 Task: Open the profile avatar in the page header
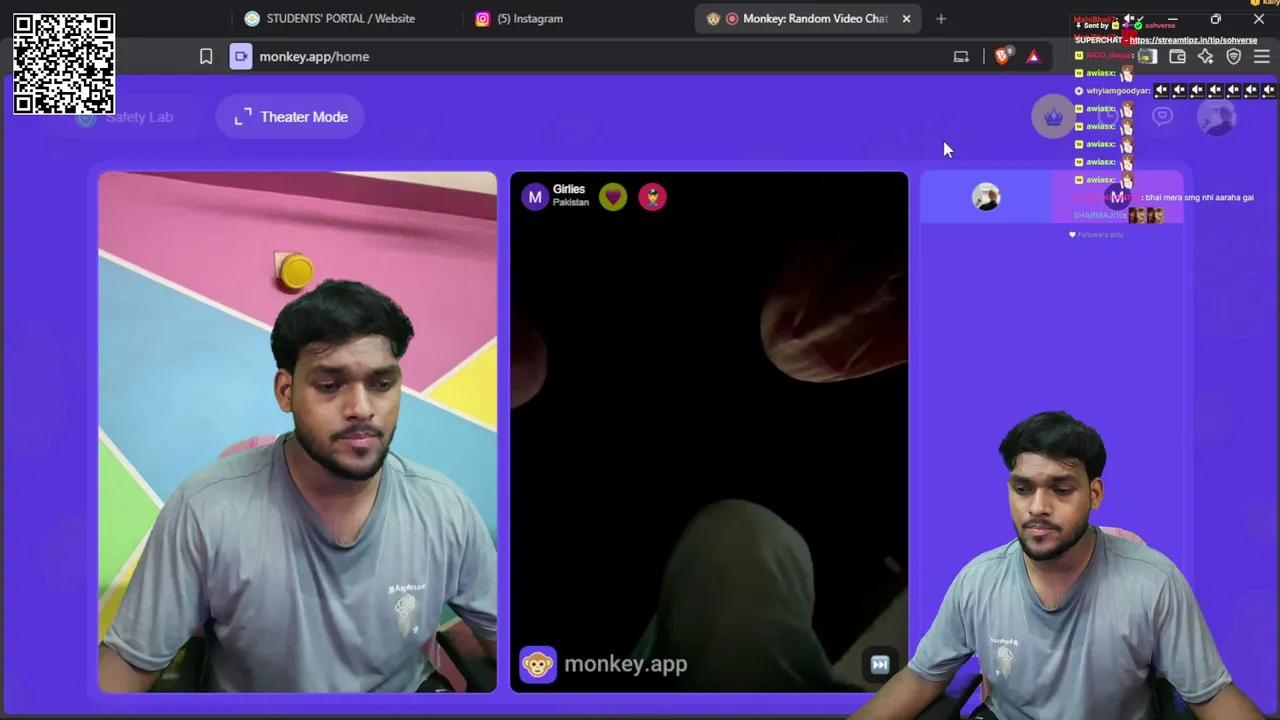click(x=1217, y=117)
